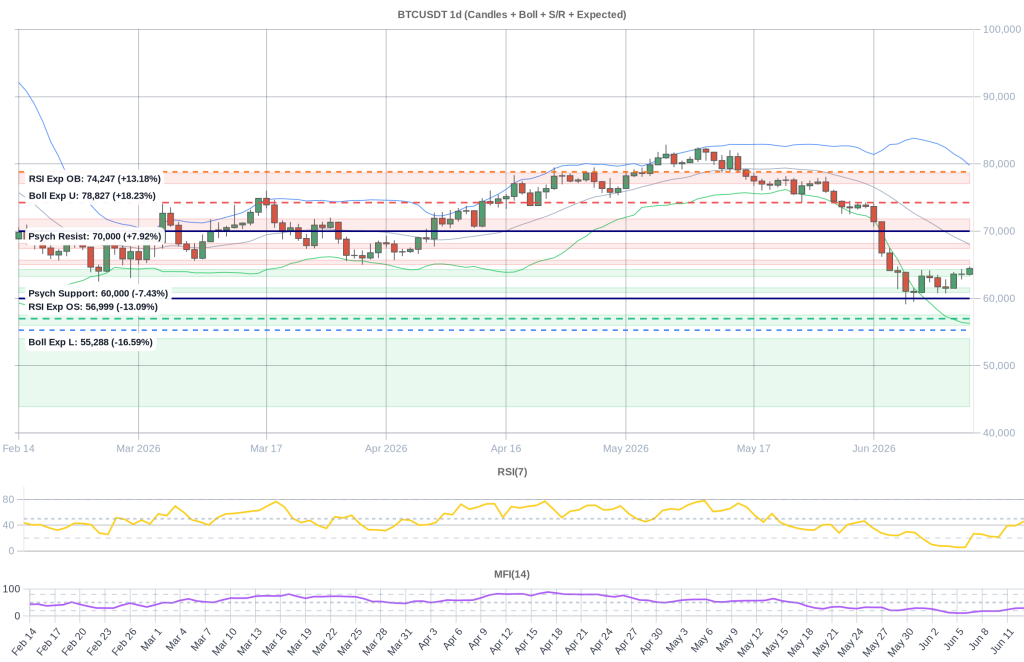This screenshot has height=662, width=1024.
Task: Select the rotated "May 15" date label
Action: (x=775, y=642)
